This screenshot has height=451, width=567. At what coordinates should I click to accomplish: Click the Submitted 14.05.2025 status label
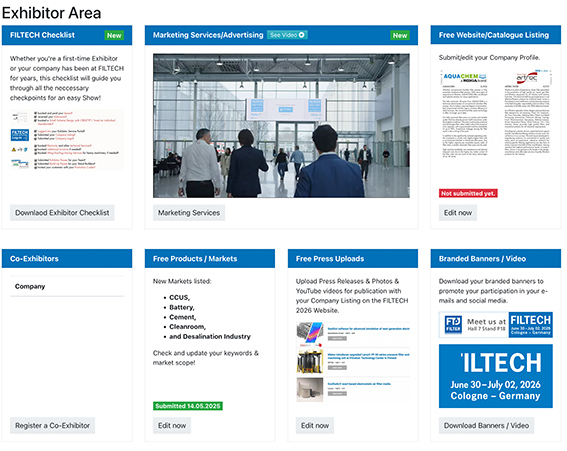click(188, 406)
